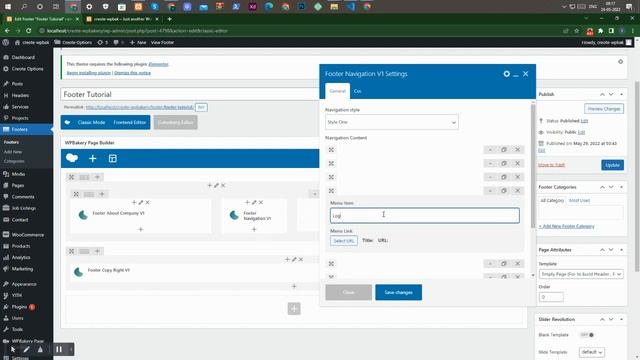
Task: Delete row containing Footer Copy Right V1
Action: coord(301,260)
